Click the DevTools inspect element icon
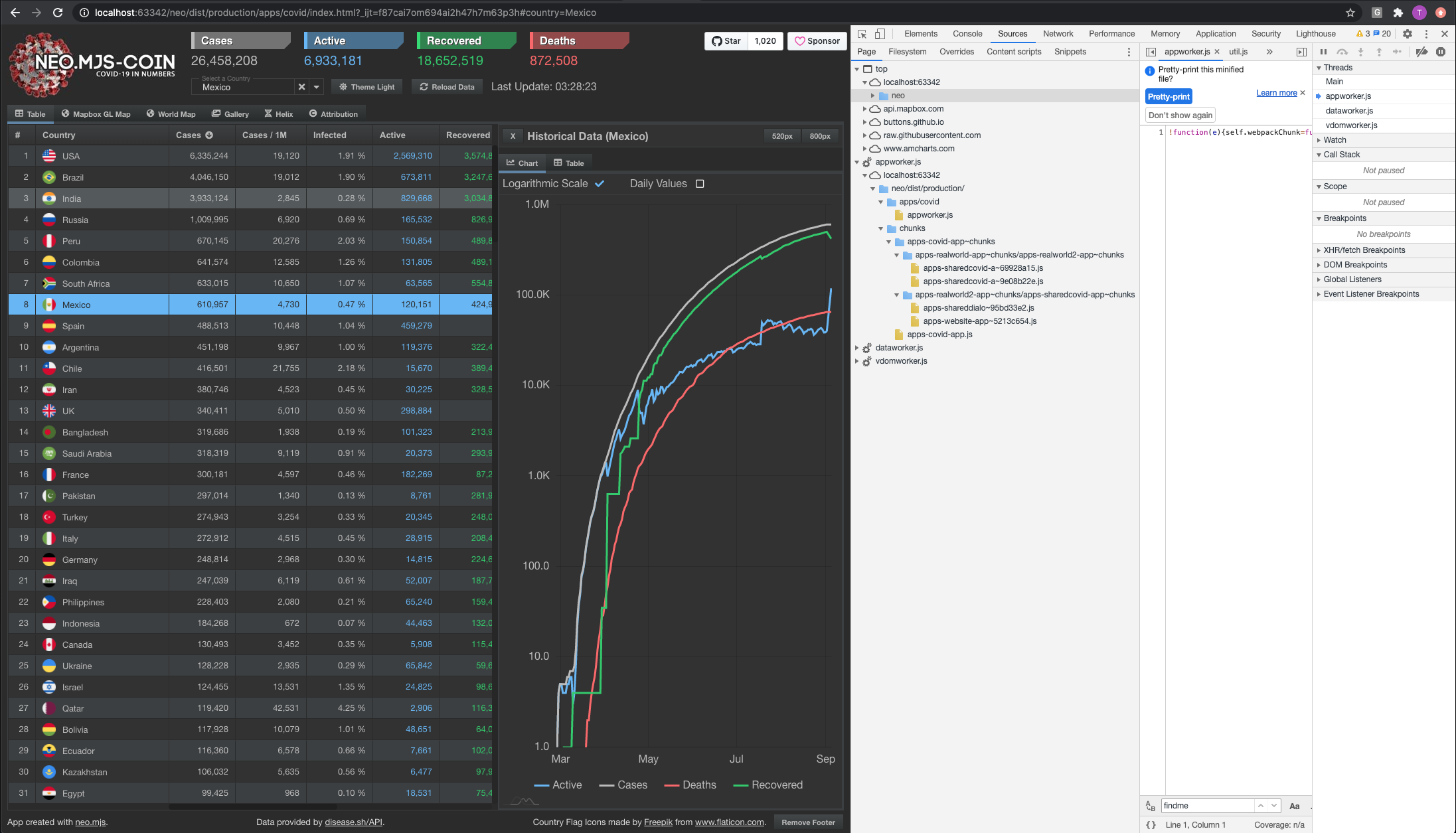 (862, 34)
